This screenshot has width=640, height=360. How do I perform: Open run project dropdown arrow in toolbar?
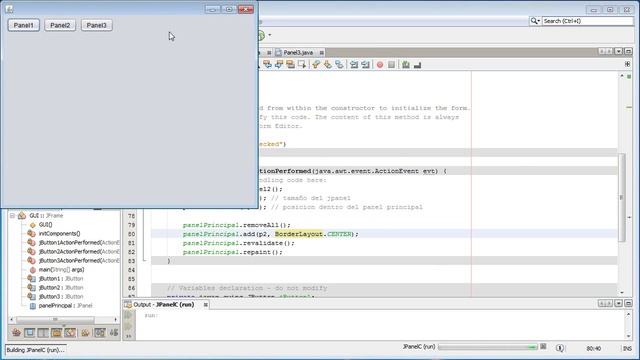point(269,35)
